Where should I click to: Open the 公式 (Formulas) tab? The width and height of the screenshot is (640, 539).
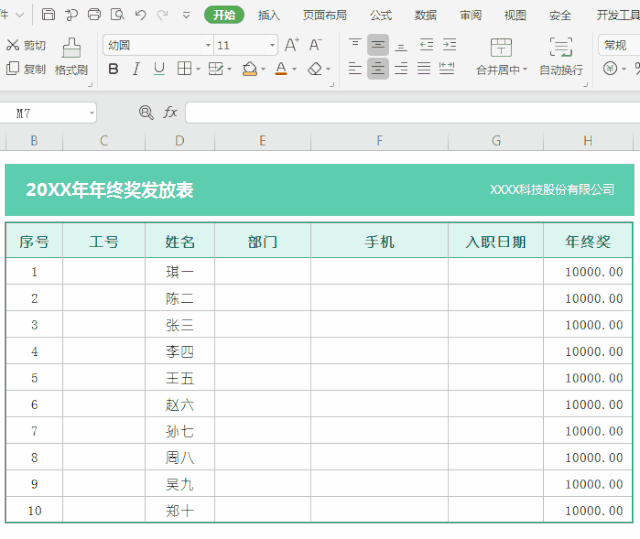tap(380, 15)
